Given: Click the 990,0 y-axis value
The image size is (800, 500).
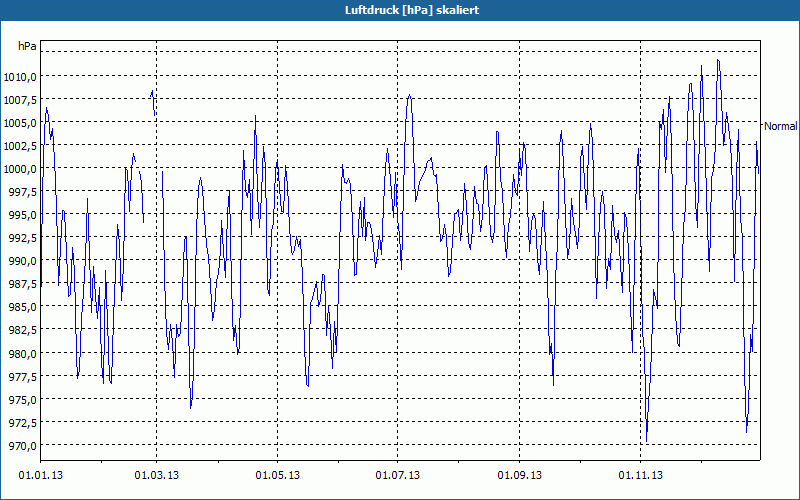Looking at the screenshot, I should pyautogui.click(x=23, y=261).
